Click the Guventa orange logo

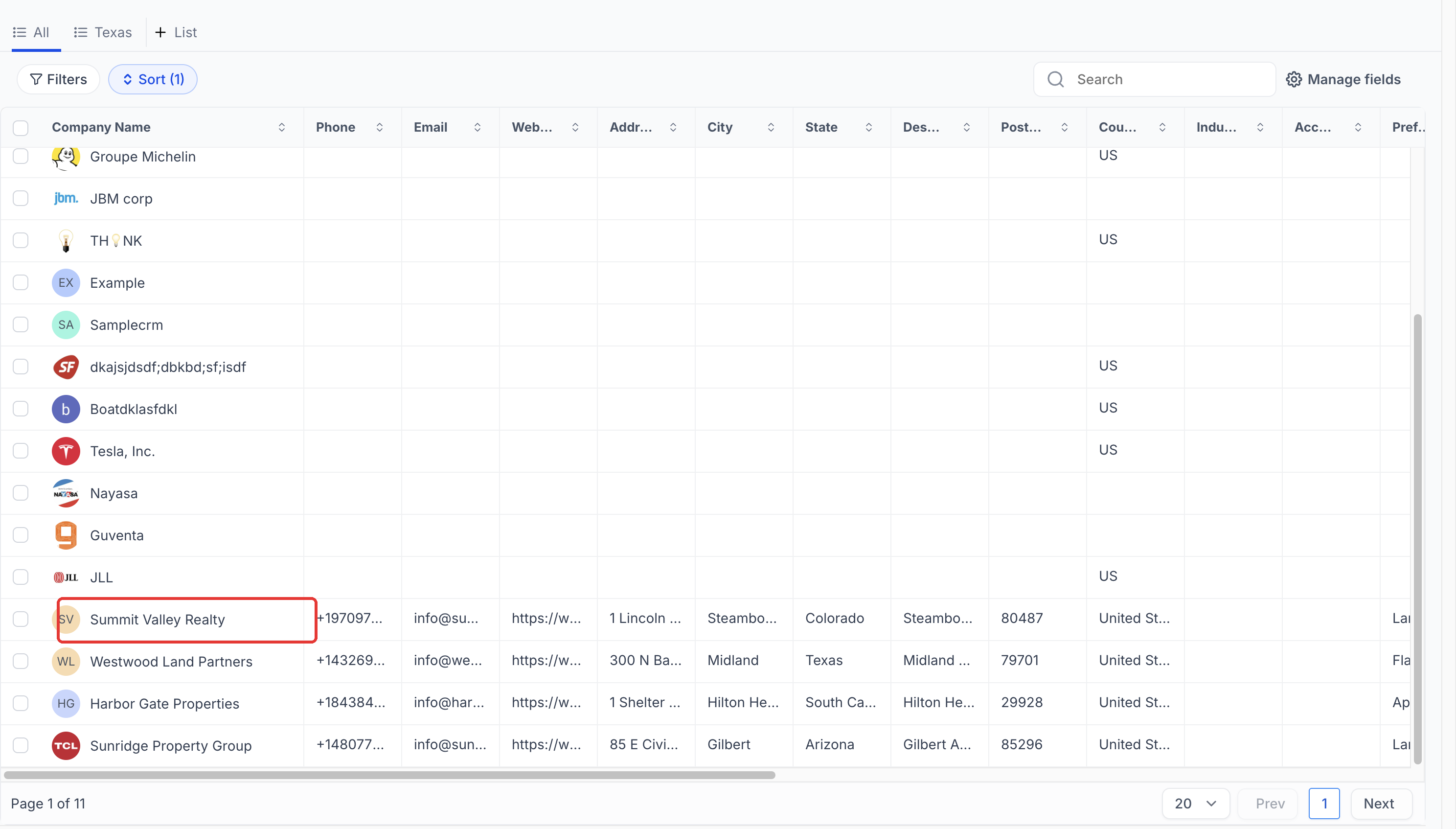pyautogui.click(x=66, y=535)
